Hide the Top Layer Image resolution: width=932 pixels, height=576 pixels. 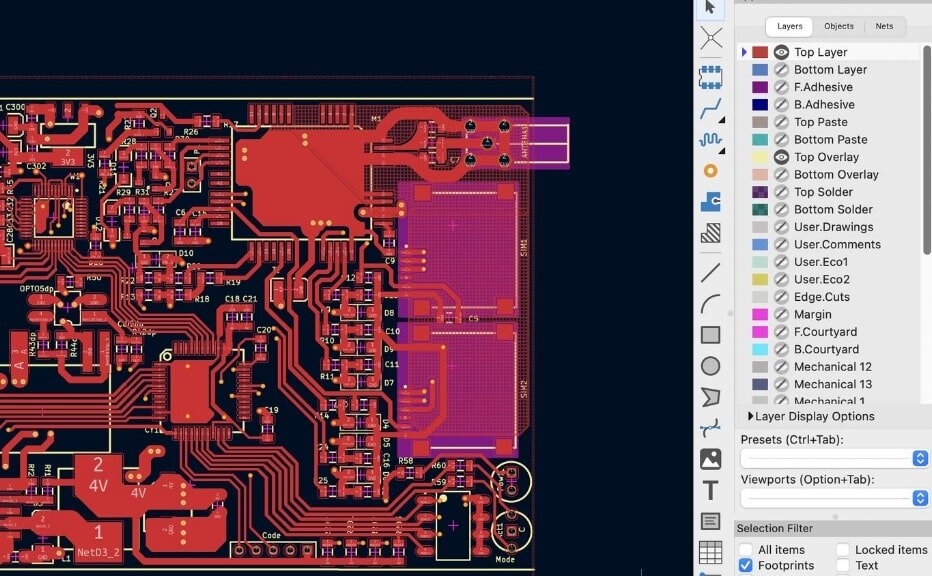point(781,51)
